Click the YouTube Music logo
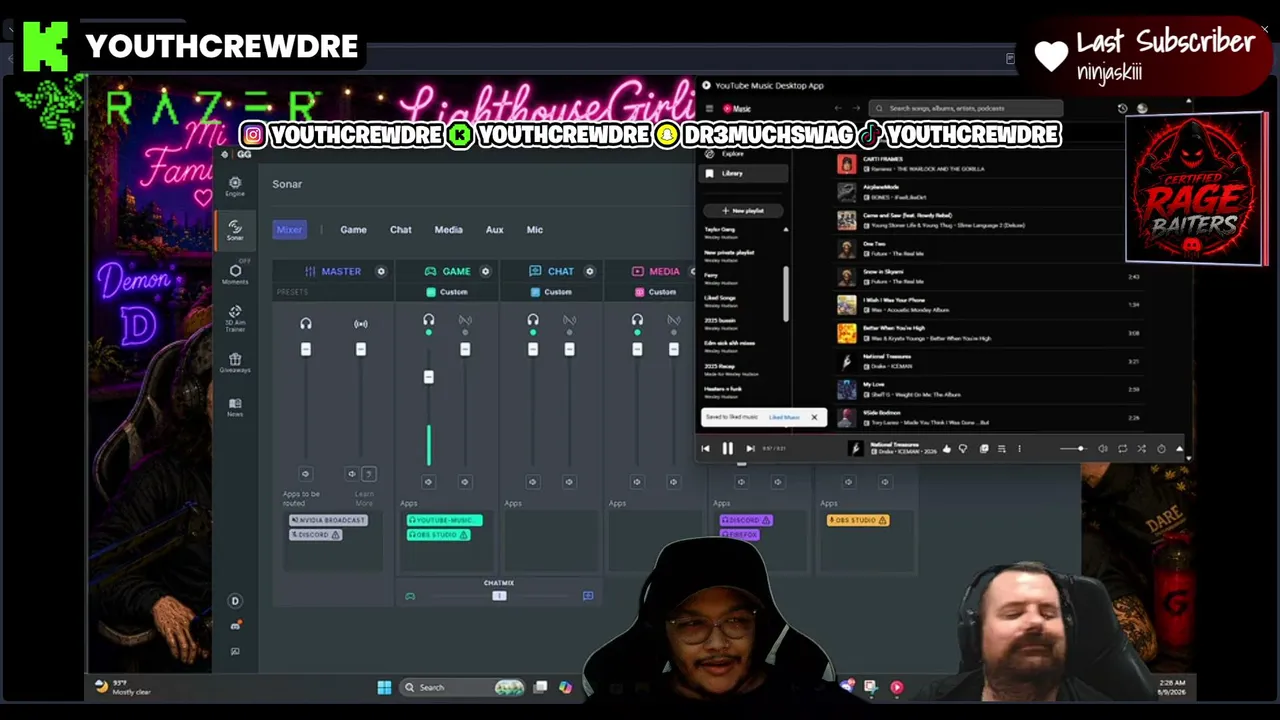Image resolution: width=1280 pixels, height=720 pixels. coord(739,108)
